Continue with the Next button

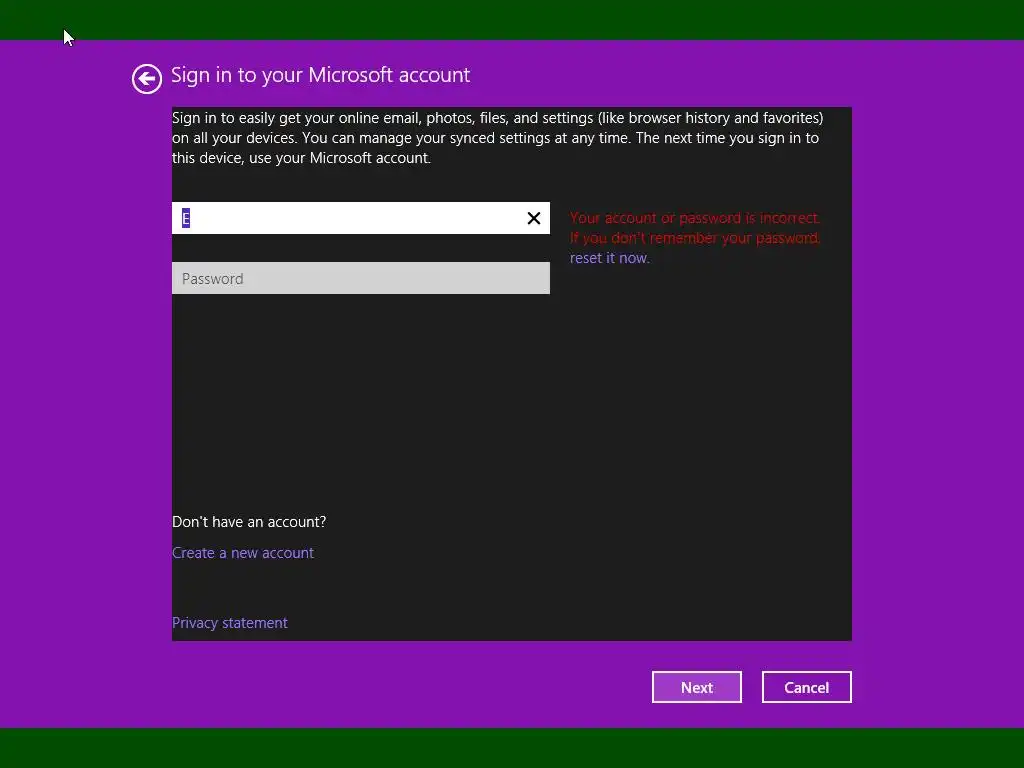pos(697,687)
